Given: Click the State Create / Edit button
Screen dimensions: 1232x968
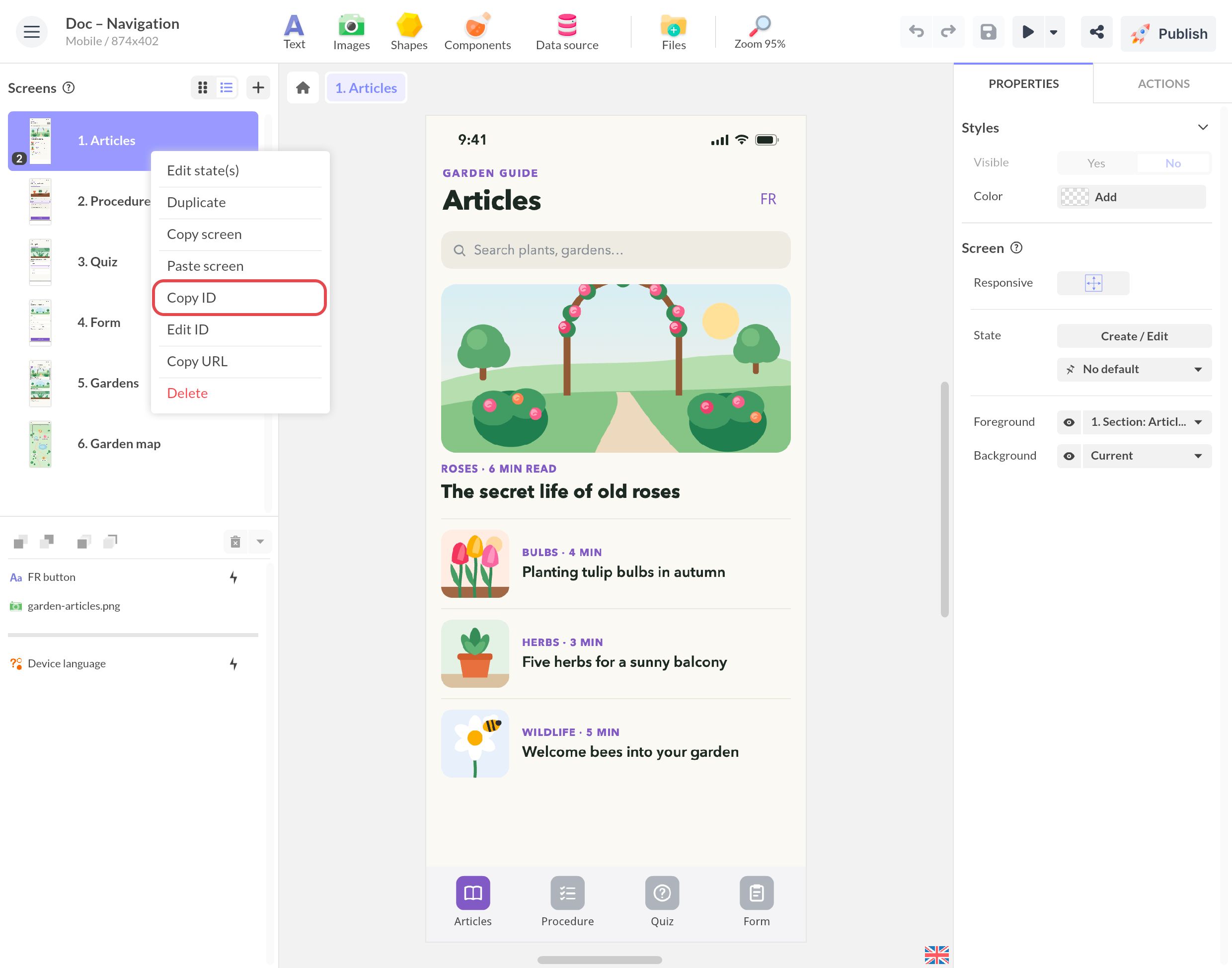Looking at the screenshot, I should pyautogui.click(x=1134, y=336).
